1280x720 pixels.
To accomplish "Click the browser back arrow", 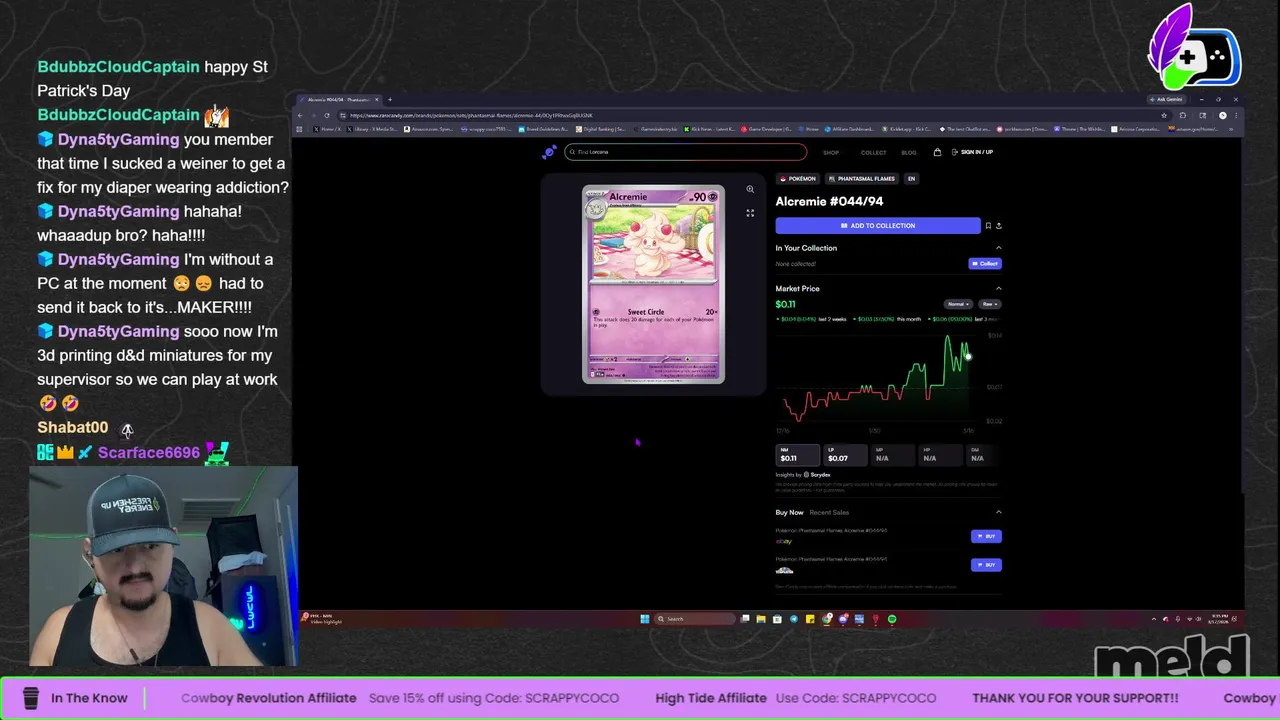I will [x=302, y=115].
